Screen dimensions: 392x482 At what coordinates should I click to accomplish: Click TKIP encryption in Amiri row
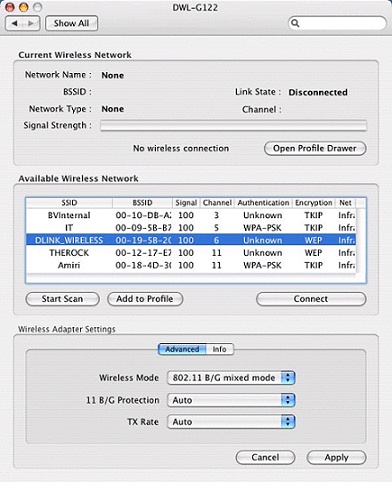[313, 265]
